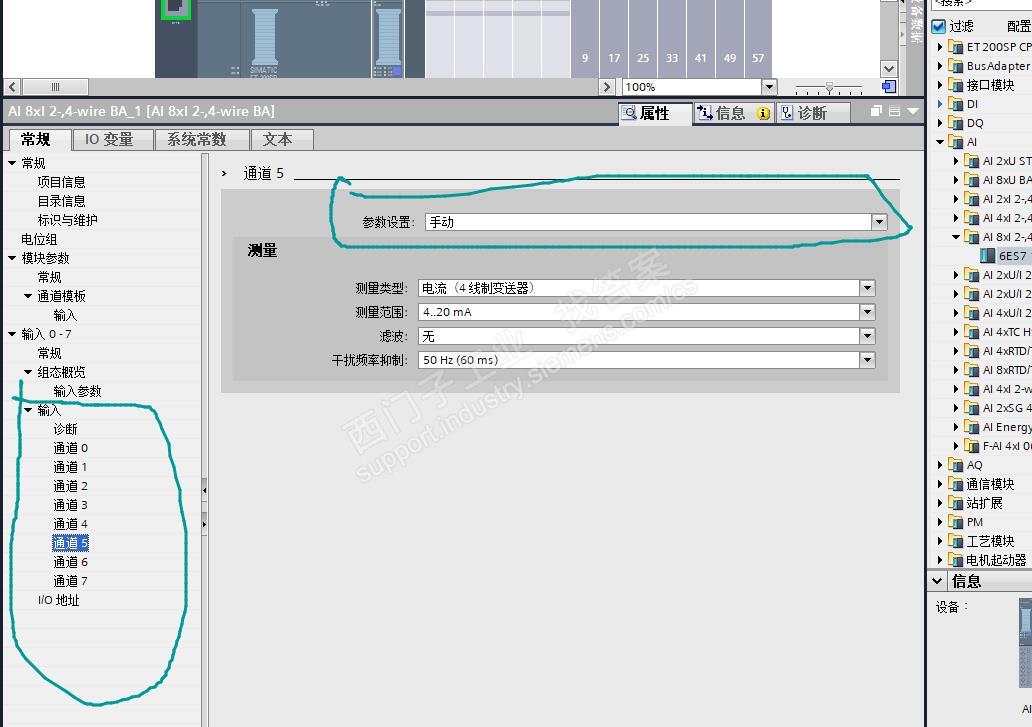Collapse the AI catalog folder arrow
This screenshot has height=727, width=1032.
(x=940, y=142)
